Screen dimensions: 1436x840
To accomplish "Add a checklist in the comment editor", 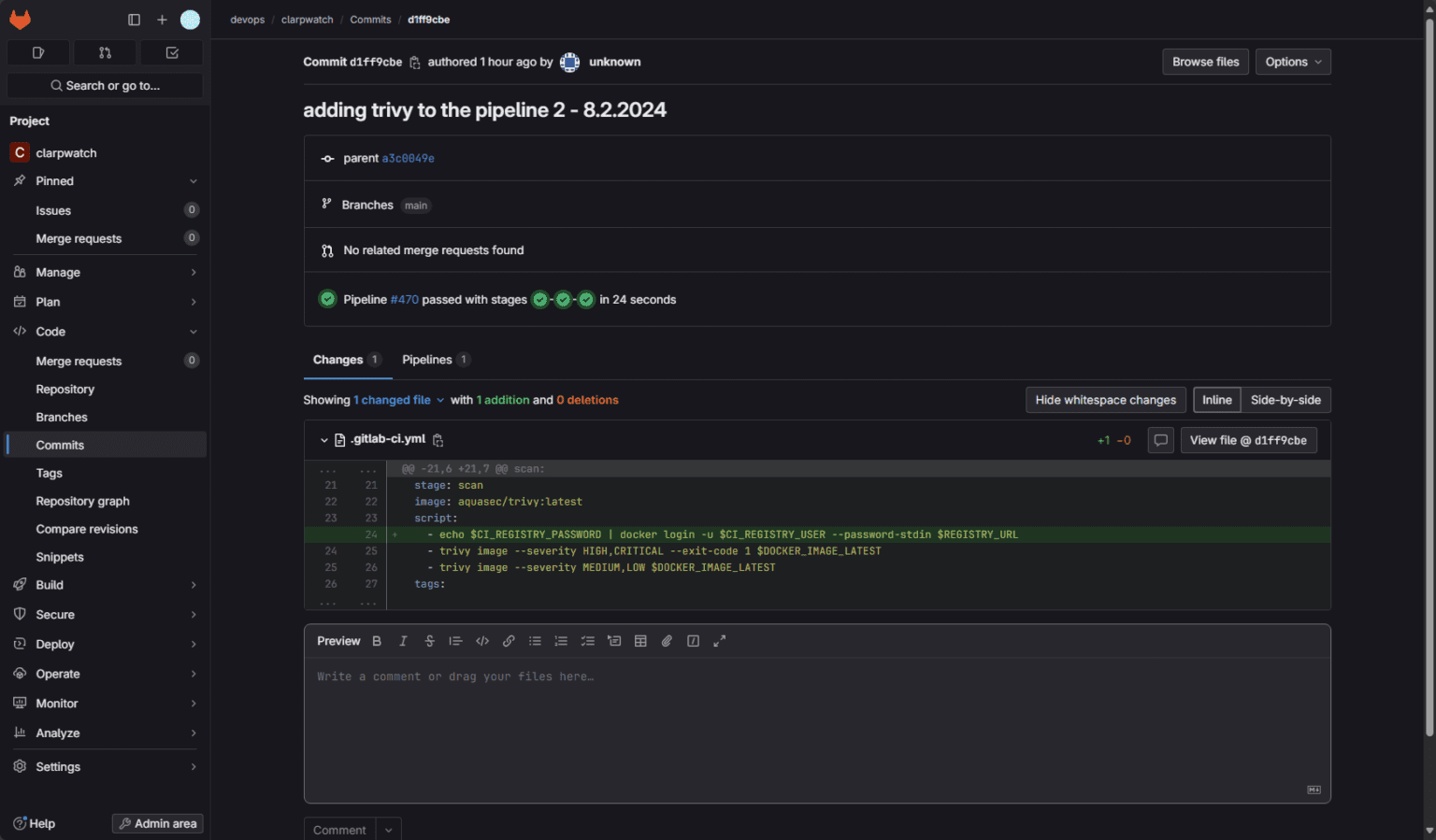I will coord(587,641).
